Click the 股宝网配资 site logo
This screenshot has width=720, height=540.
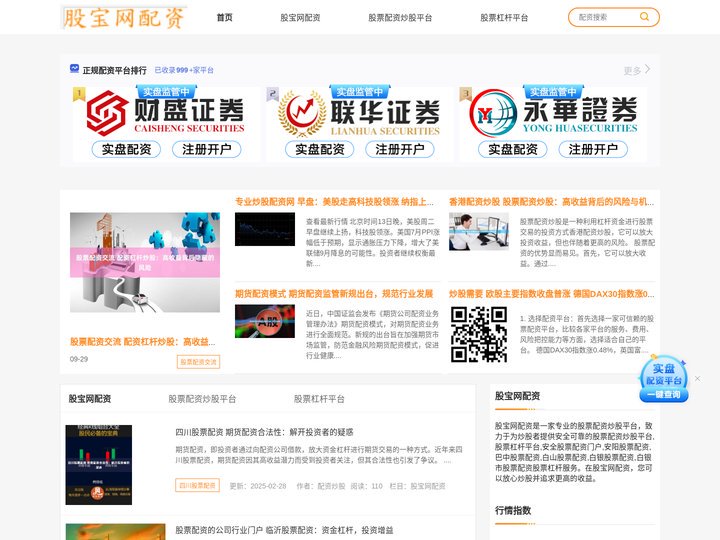pyautogui.click(x=124, y=18)
